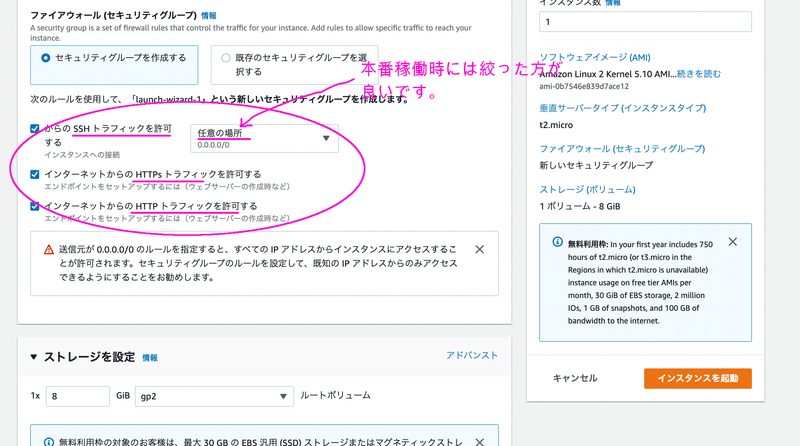Click the 続きを読む link next to AMI name
This screenshot has height=446, width=800.
pyautogui.click(x=699, y=74)
